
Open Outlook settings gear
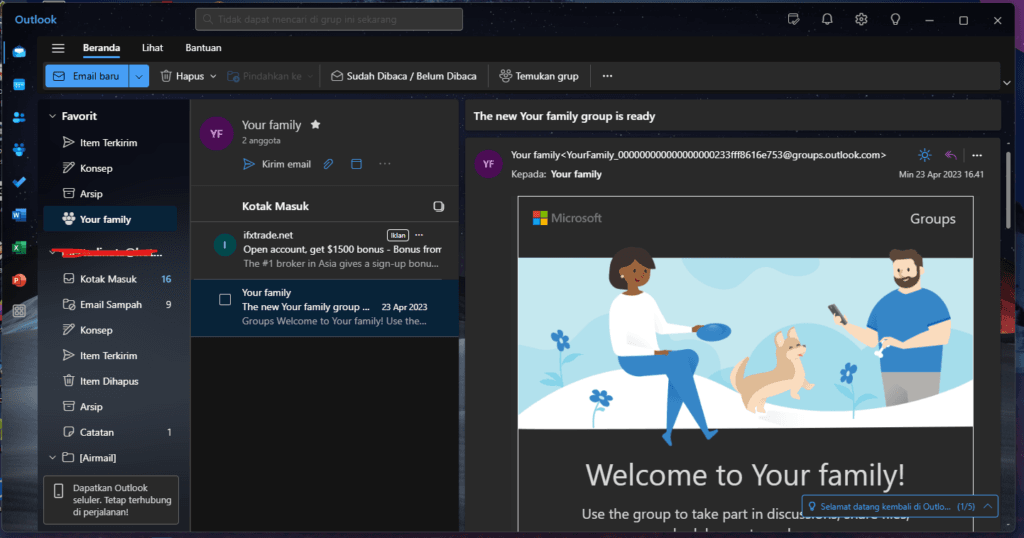click(x=861, y=20)
